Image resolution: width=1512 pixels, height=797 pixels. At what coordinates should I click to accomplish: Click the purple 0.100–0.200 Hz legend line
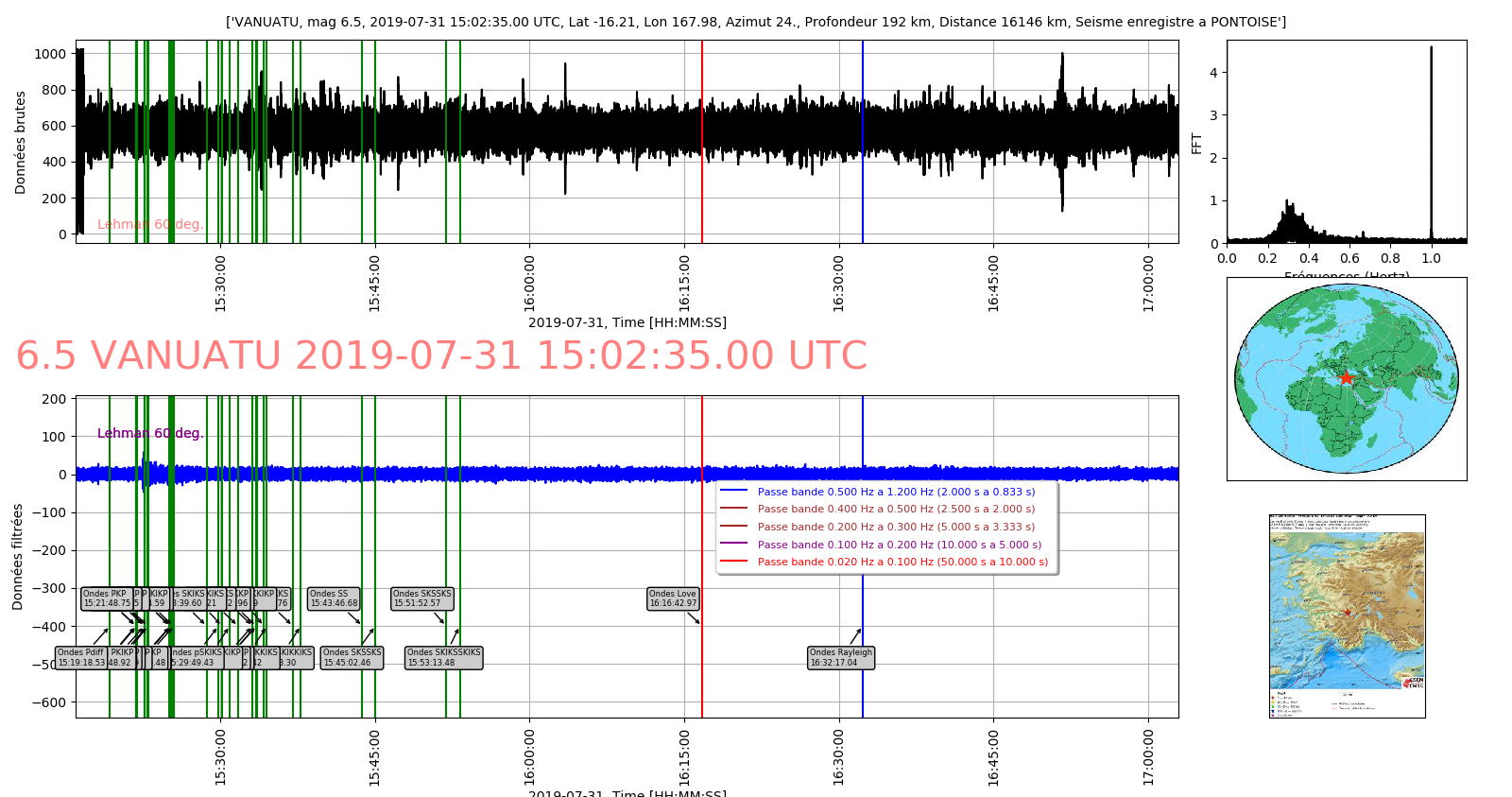tap(733, 544)
